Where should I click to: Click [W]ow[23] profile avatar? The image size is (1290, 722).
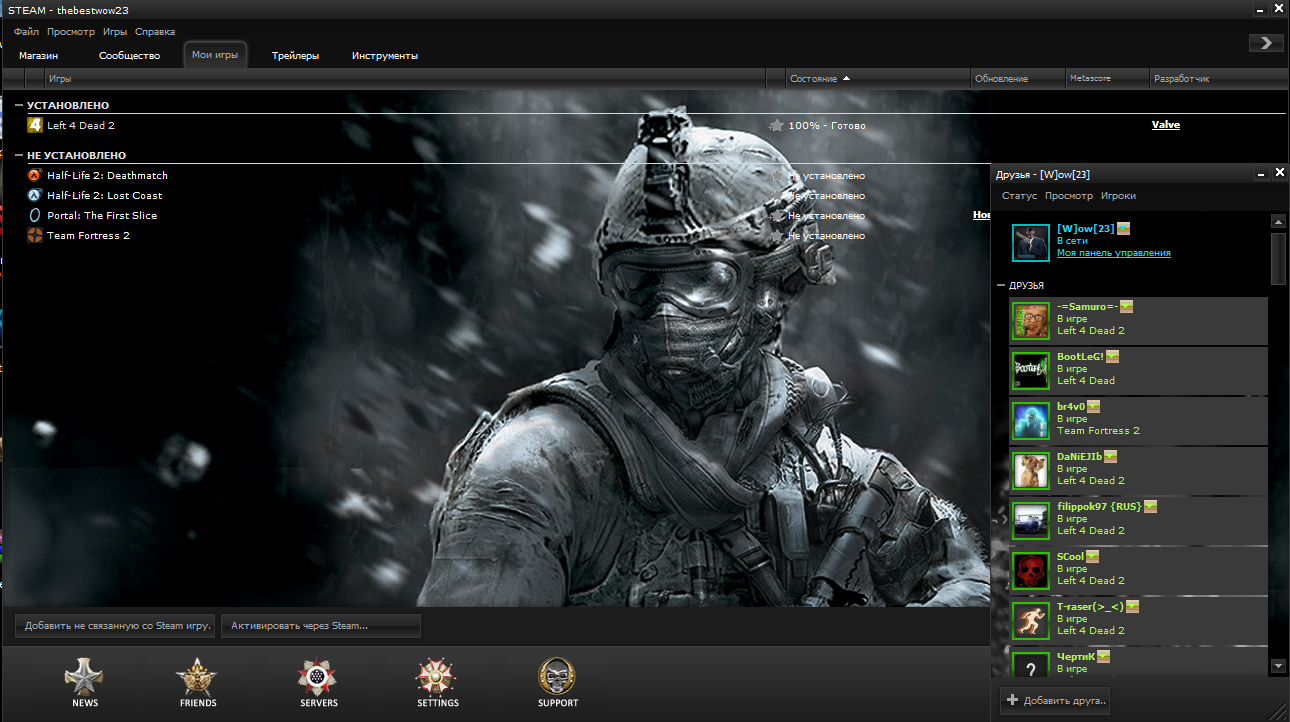1031,242
